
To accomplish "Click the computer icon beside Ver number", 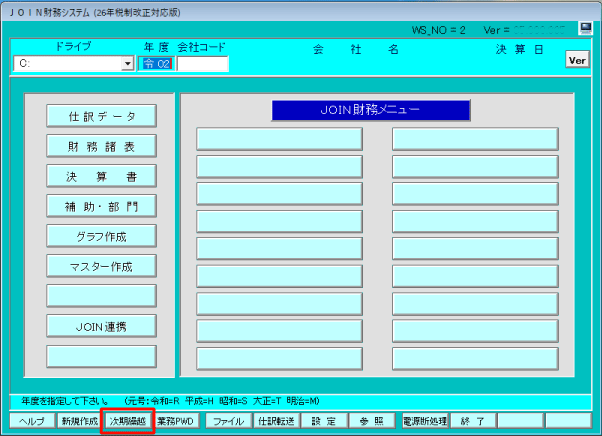I will click(x=586, y=28).
